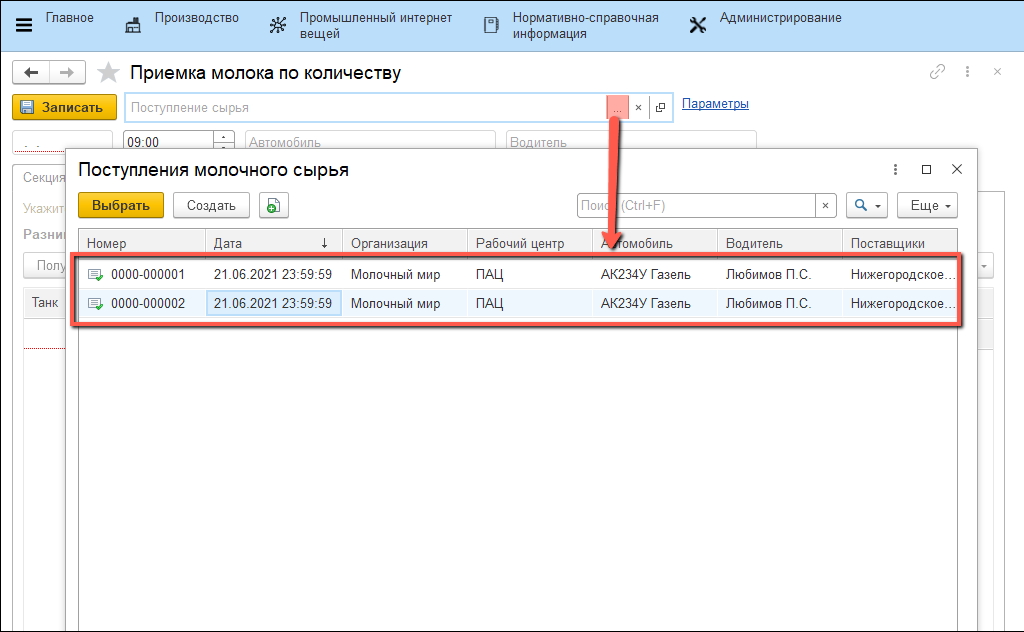Sort list by the Дата column header
The width and height of the screenshot is (1024, 632).
(272, 243)
